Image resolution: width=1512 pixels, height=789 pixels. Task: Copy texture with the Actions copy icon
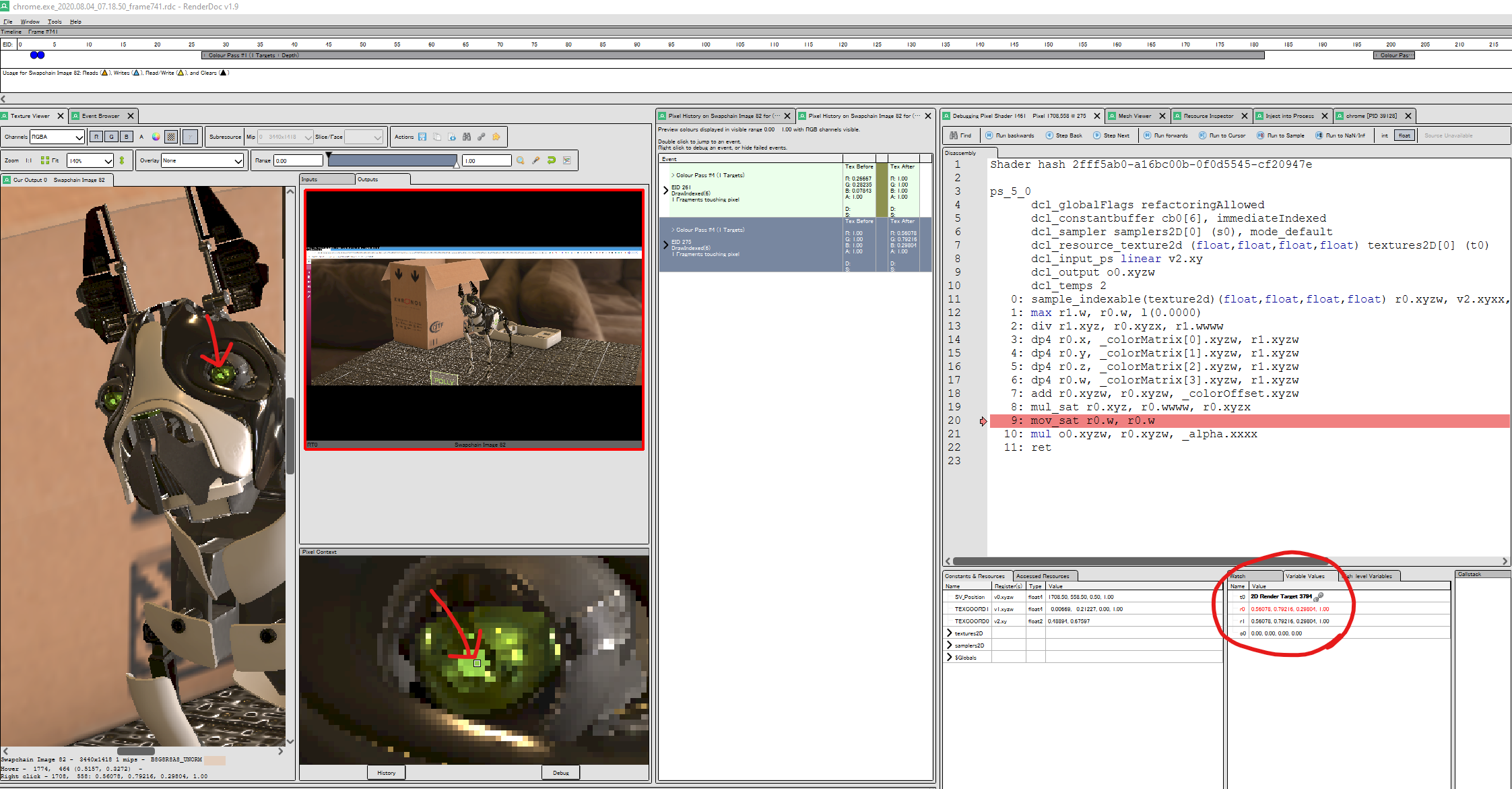point(437,137)
